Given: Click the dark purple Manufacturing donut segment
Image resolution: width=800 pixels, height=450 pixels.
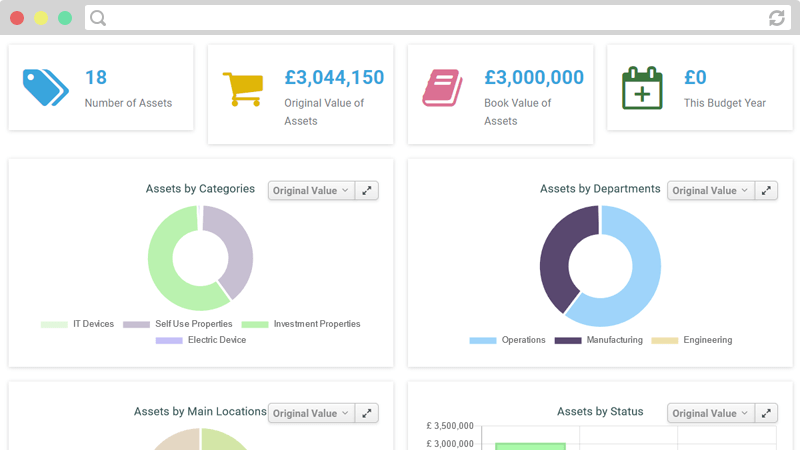Looking at the screenshot, I should pos(556,255).
